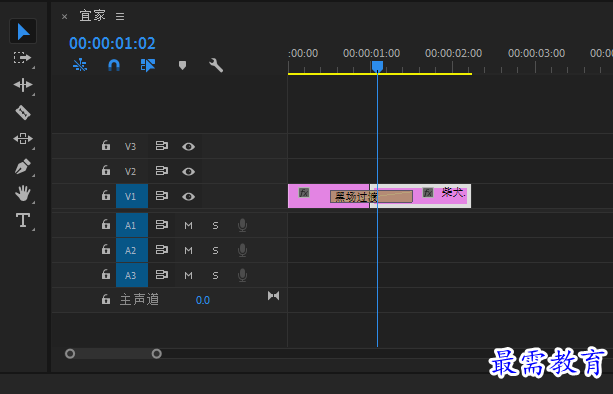Click master track output meter icon
This screenshot has width=613, height=394.
coord(274,296)
